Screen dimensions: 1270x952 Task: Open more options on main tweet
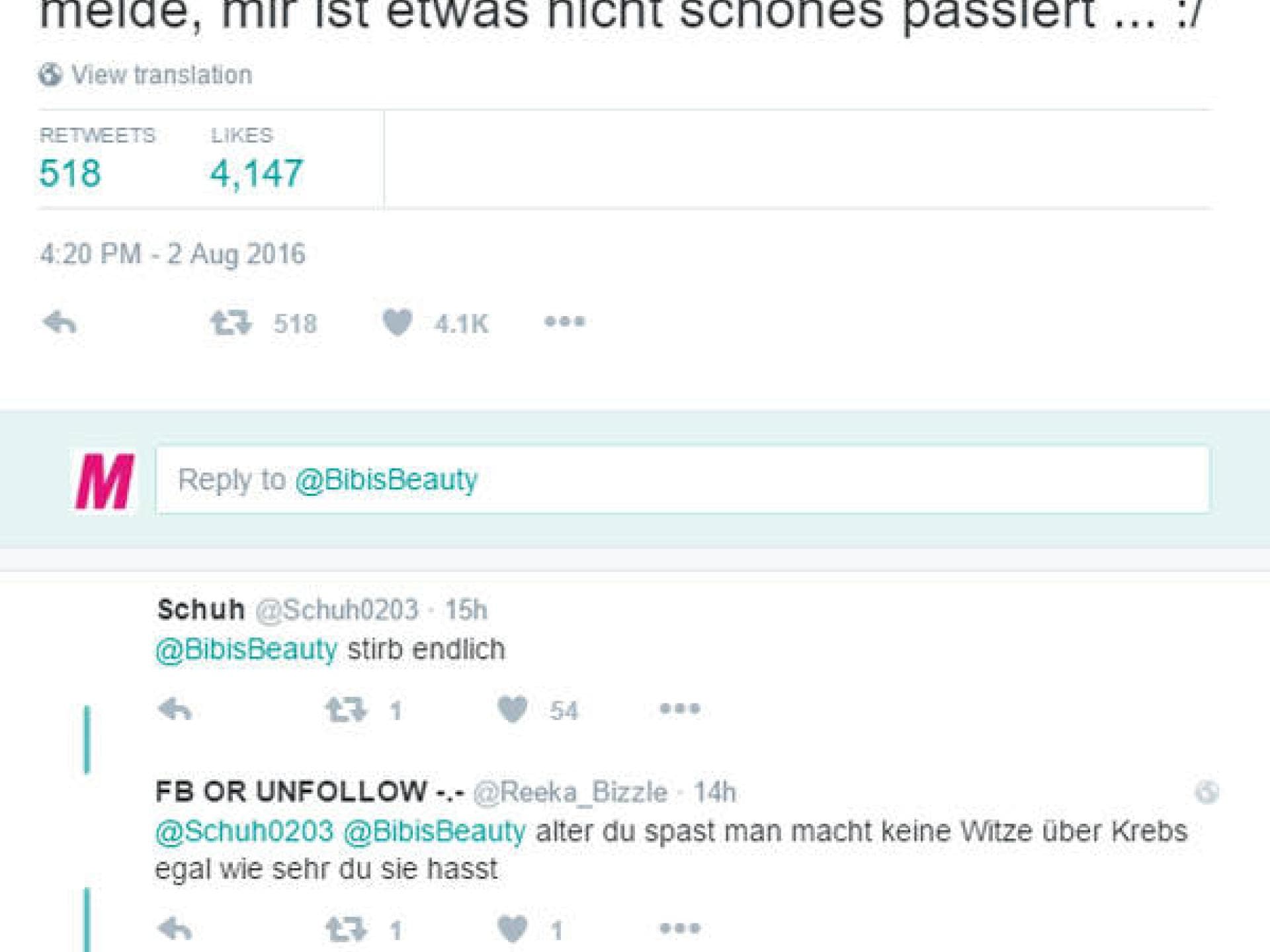pos(564,322)
